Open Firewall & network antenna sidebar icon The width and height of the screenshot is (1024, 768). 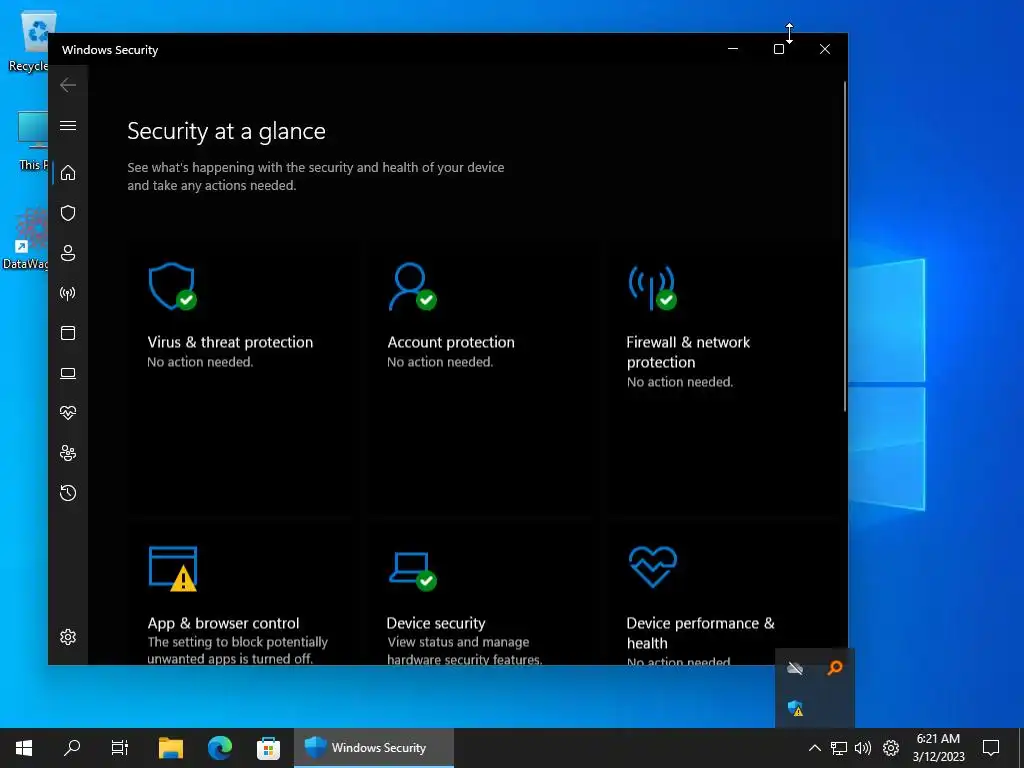pyautogui.click(x=68, y=293)
